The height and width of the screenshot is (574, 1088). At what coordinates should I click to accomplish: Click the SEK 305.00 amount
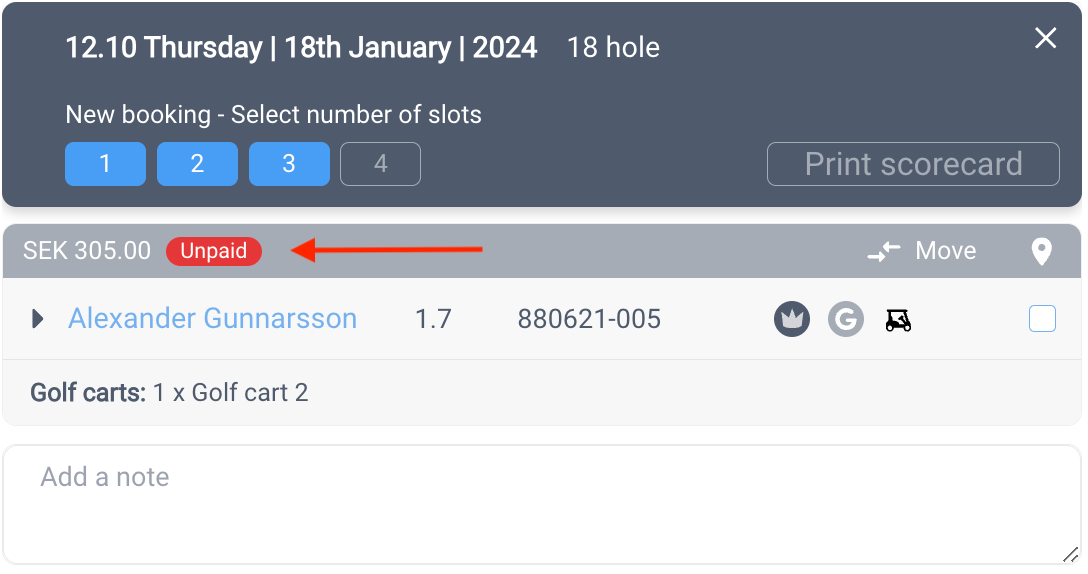[x=87, y=251]
